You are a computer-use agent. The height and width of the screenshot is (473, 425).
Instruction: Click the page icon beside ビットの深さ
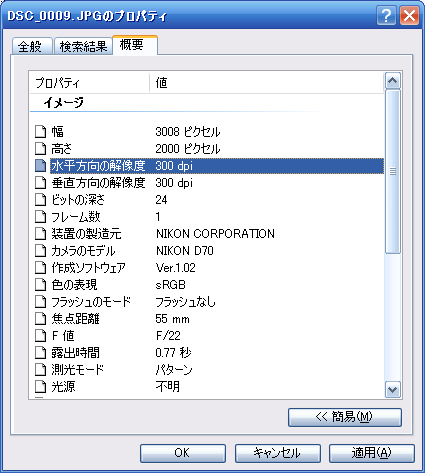(40, 200)
